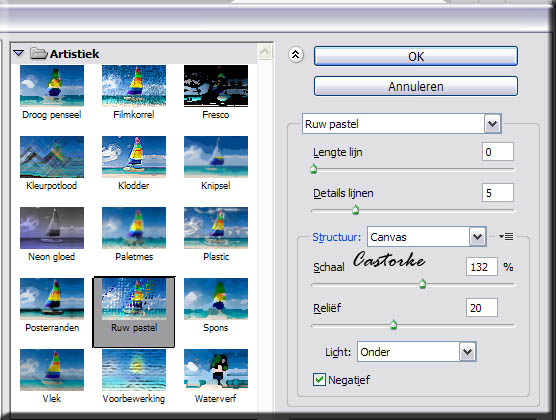This screenshot has height=420, width=556.
Task: Select the Droog penseel filter thumbnail
Action: 52,86
